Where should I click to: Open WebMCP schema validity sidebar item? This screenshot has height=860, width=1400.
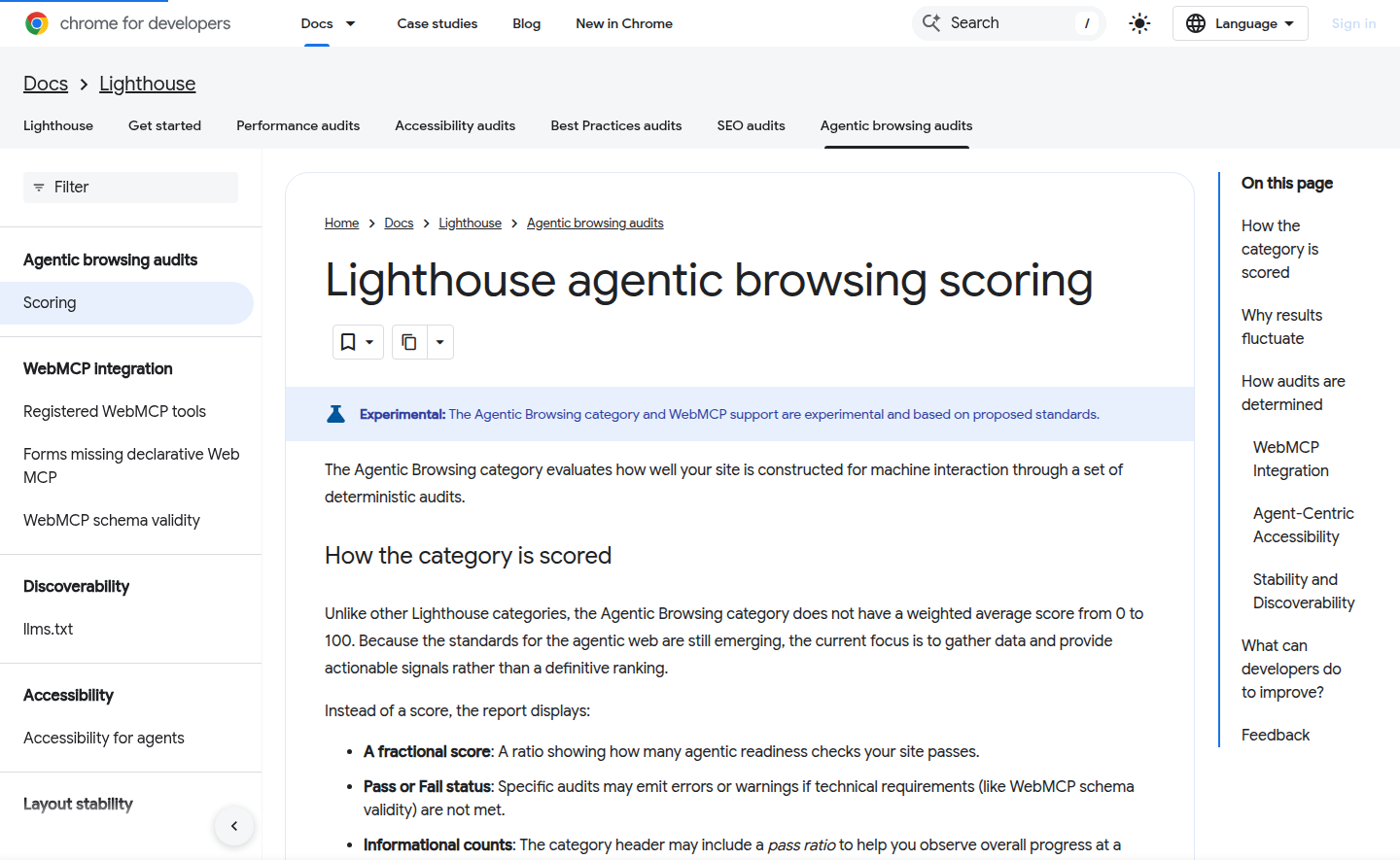[112, 520]
